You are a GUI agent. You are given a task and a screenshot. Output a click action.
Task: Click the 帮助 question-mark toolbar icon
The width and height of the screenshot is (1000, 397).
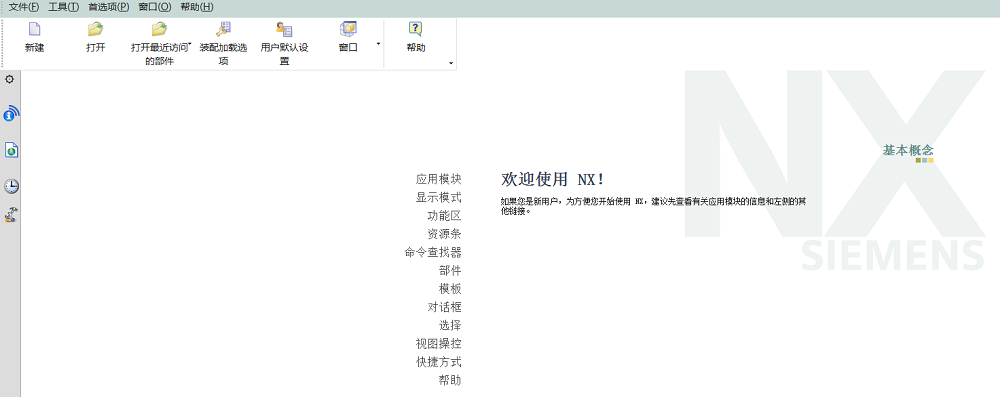click(416, 29)
